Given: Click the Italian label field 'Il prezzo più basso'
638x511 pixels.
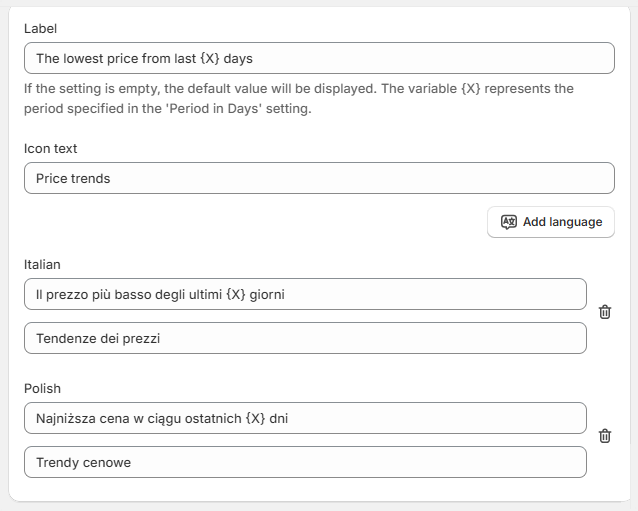Looking at the screenshot, I should (305, 294).
